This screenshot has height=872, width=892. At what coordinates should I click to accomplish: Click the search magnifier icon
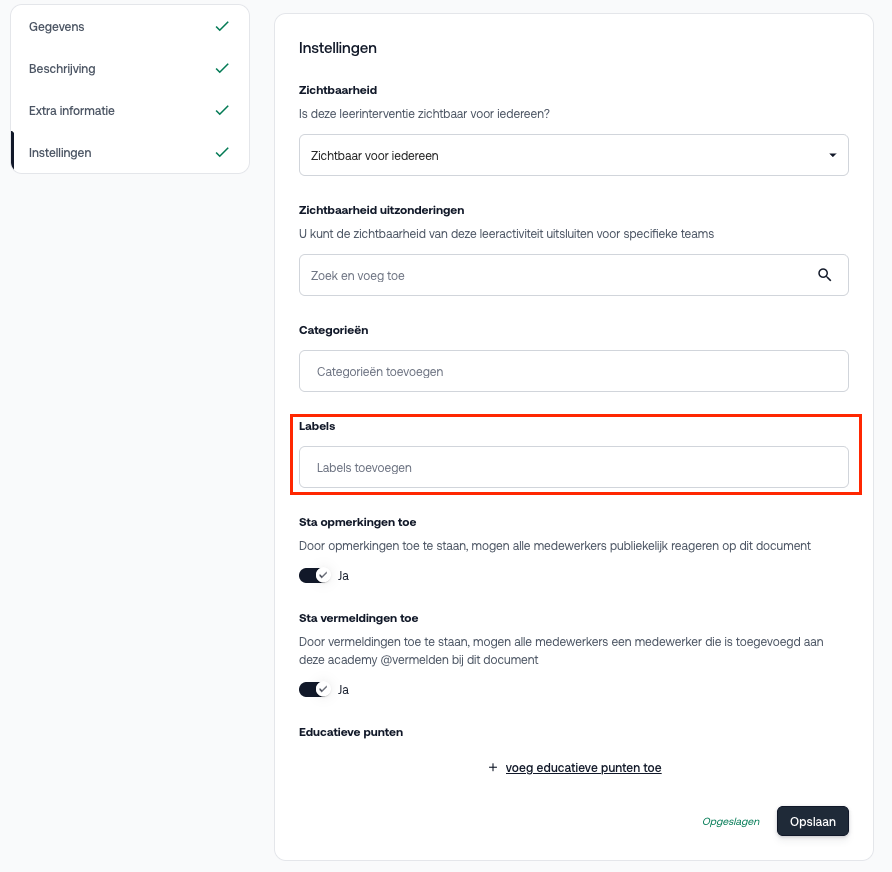825,275
